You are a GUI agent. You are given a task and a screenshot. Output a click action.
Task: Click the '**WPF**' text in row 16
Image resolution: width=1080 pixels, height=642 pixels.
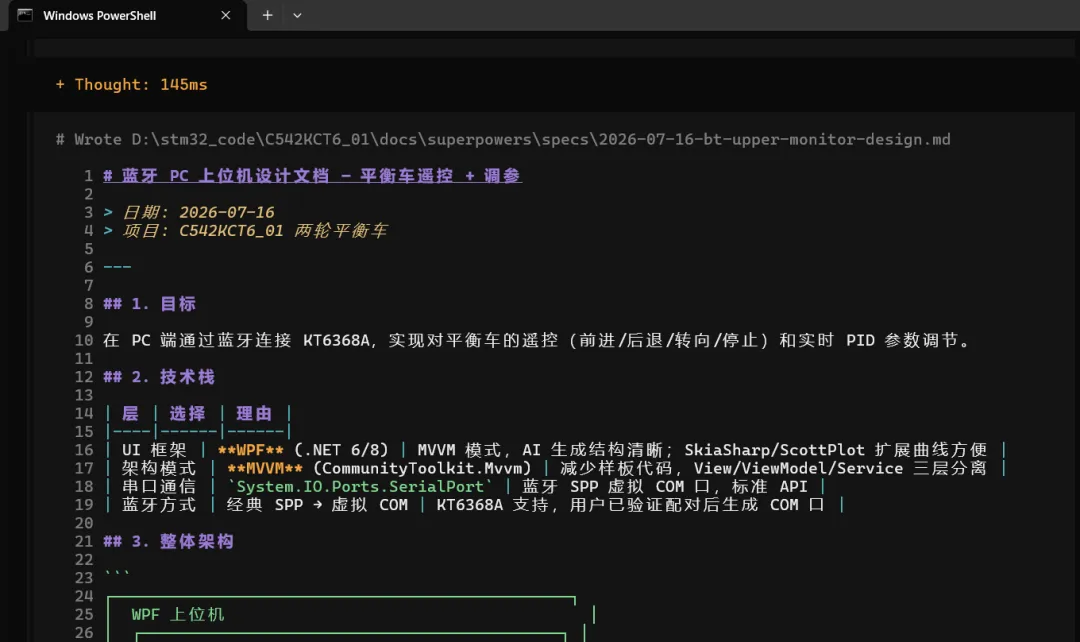[251, 450]
